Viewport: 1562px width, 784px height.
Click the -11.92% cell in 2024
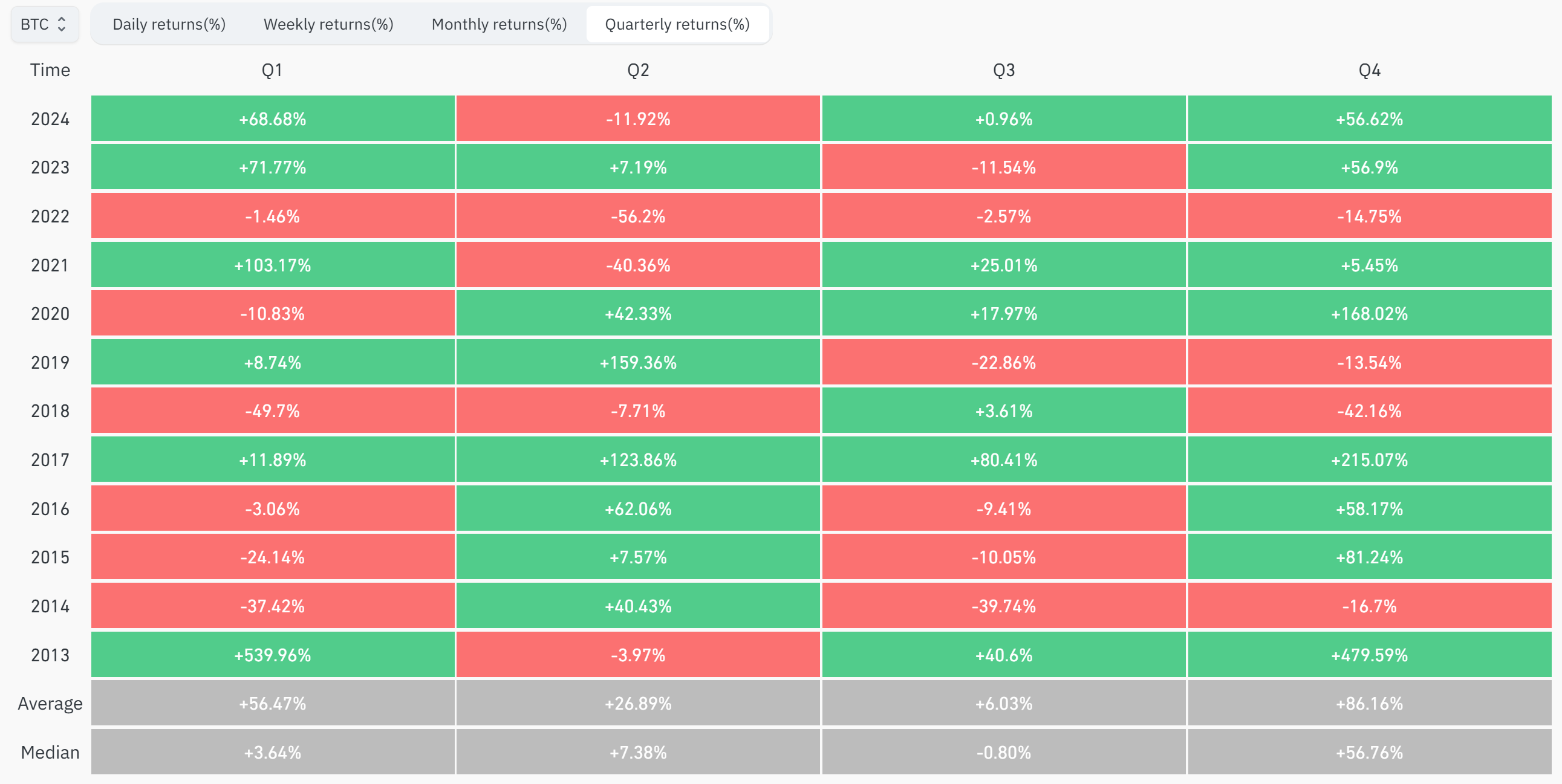point(638,119)
